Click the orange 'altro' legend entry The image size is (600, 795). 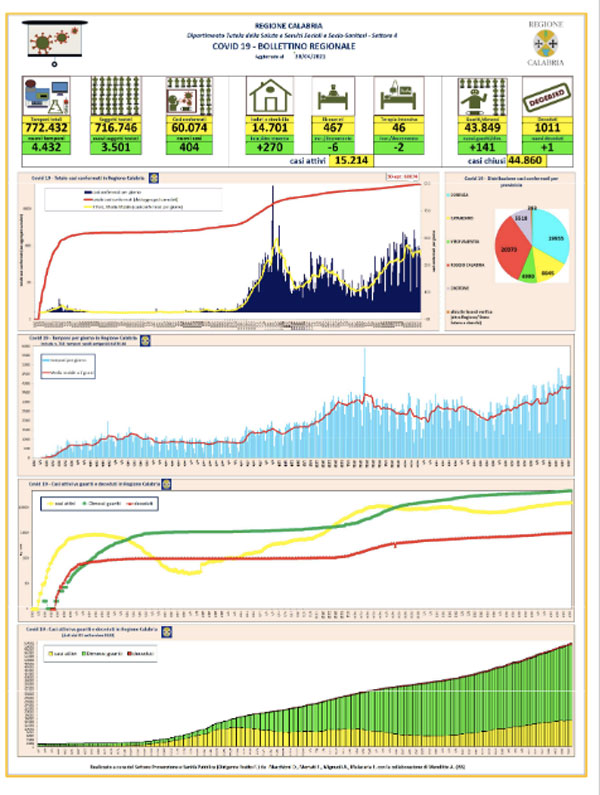(470, 317)
